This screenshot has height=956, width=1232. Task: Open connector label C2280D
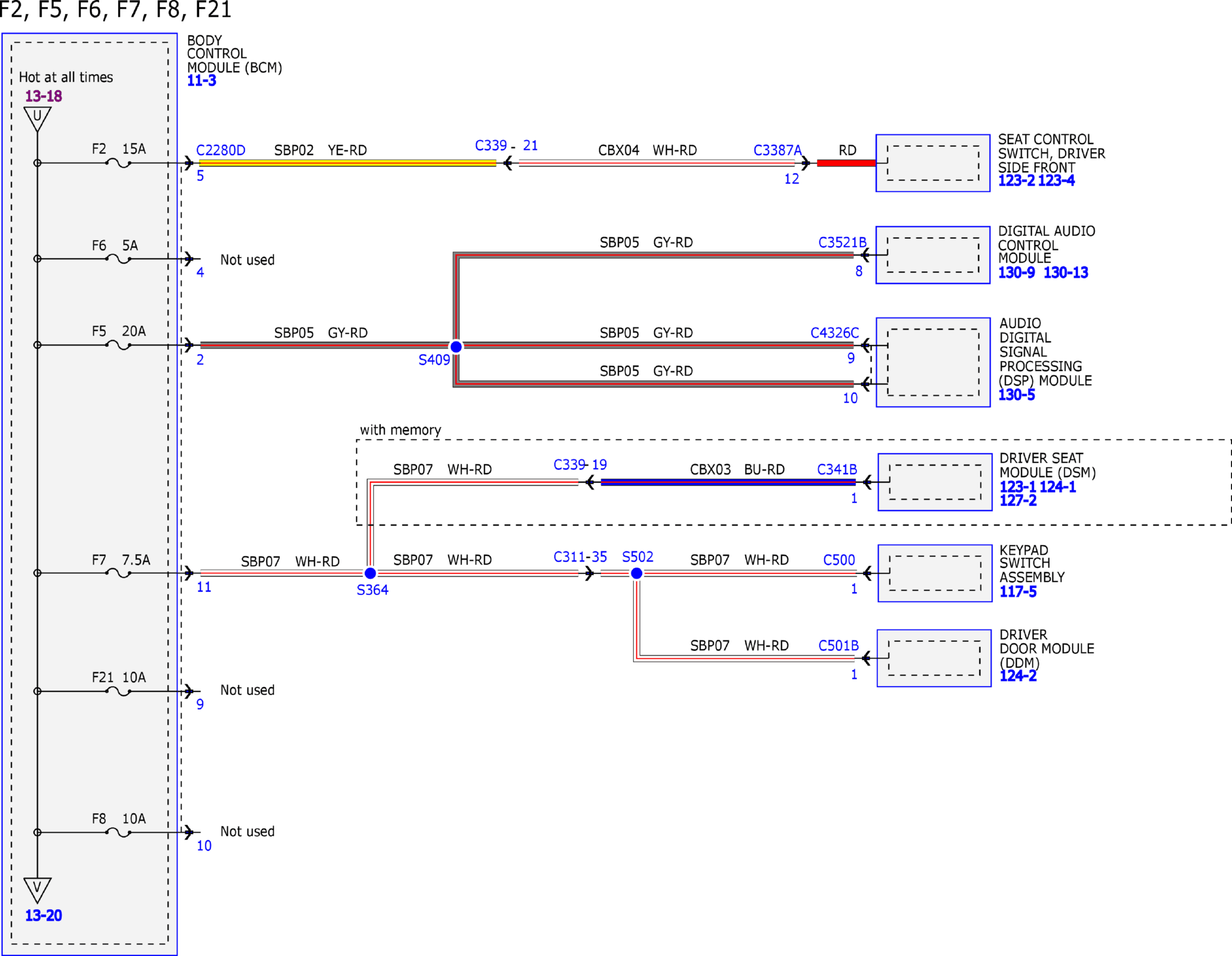pyautogui.click(x=221, y=150)
